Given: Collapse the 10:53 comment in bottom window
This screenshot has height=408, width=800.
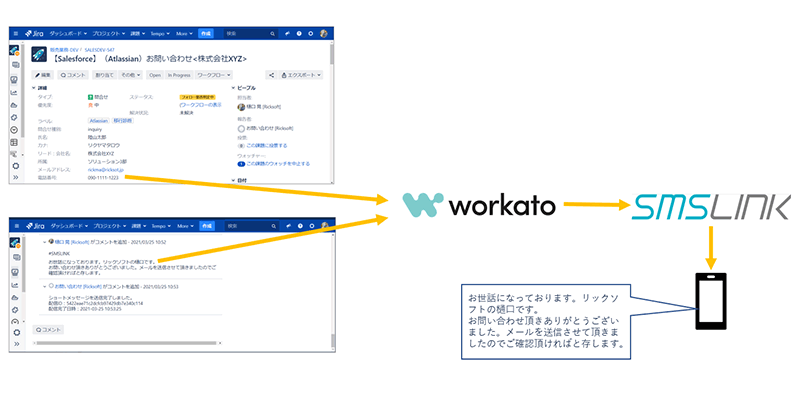Looking at the screenshot, I should (44, 286).
